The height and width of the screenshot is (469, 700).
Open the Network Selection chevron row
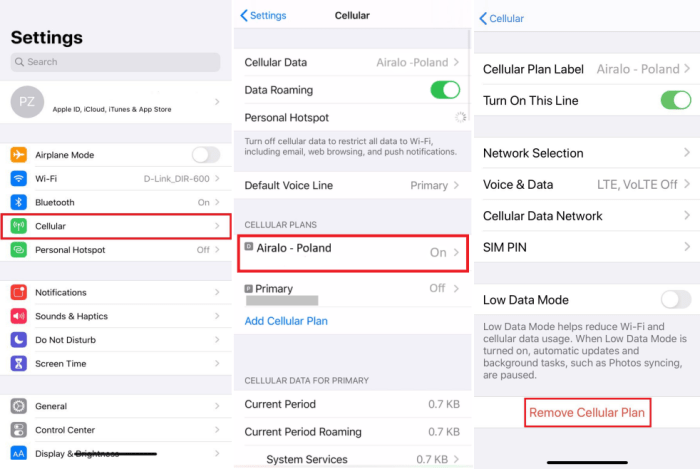tap(587, 153)
